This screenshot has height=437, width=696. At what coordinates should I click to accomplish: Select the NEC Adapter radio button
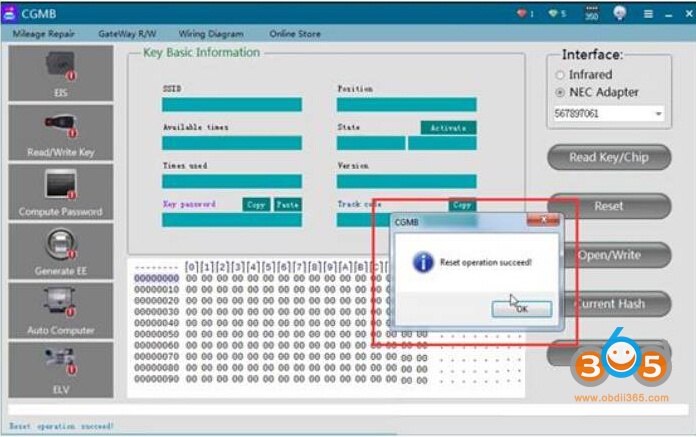point(560,93)
